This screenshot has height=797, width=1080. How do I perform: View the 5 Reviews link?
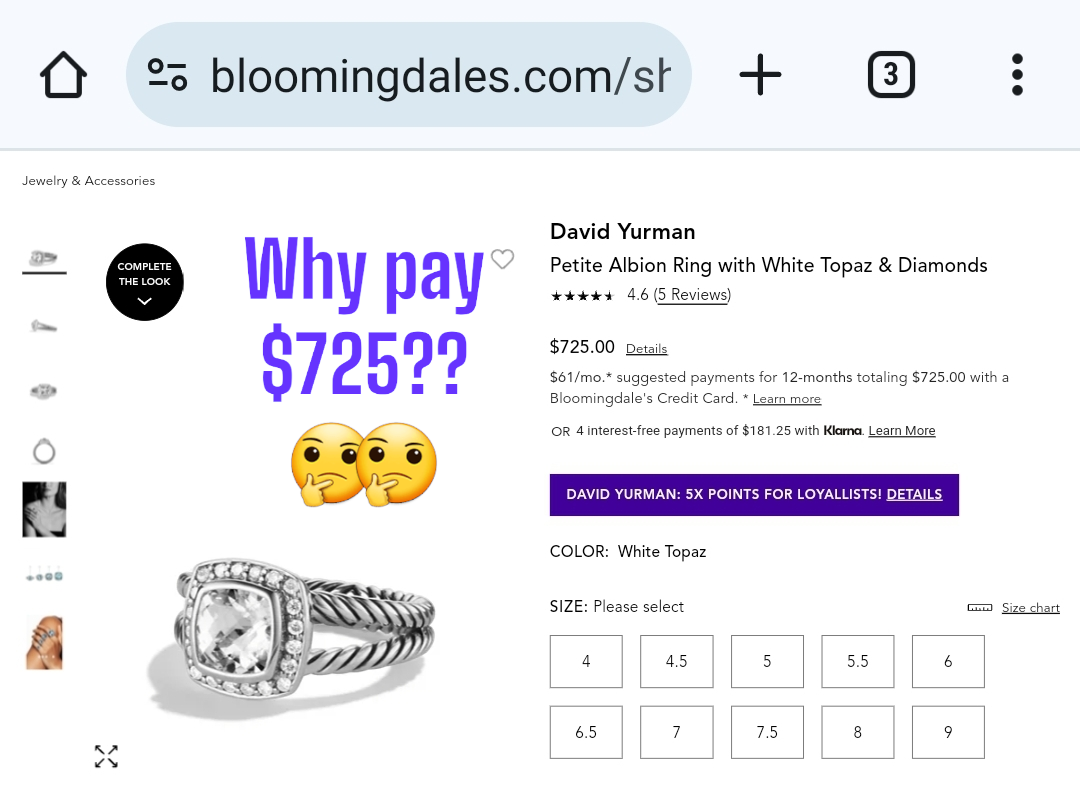point(693,295)
